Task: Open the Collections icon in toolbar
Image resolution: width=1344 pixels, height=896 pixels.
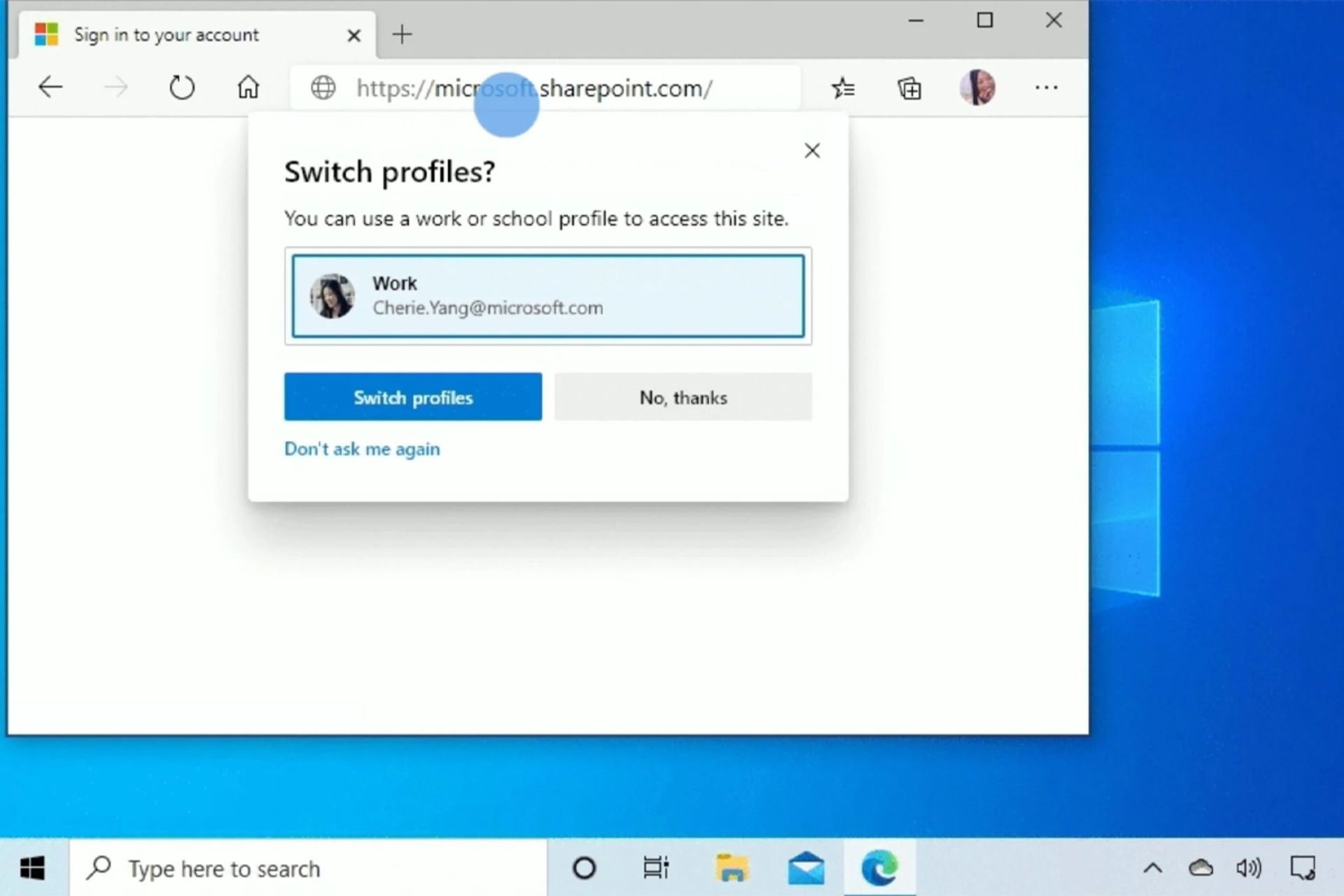Action: click(909, 88)
